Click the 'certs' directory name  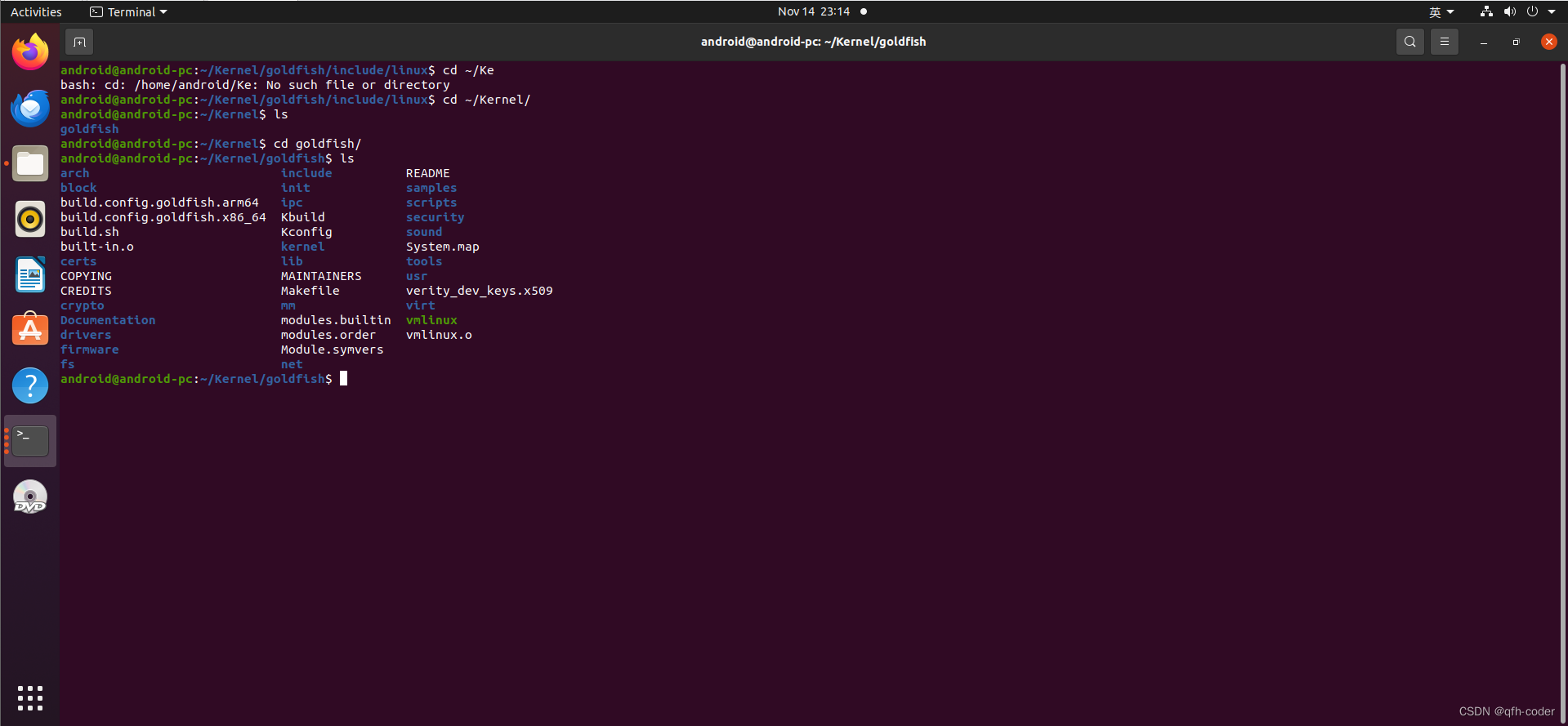(78, 261)
